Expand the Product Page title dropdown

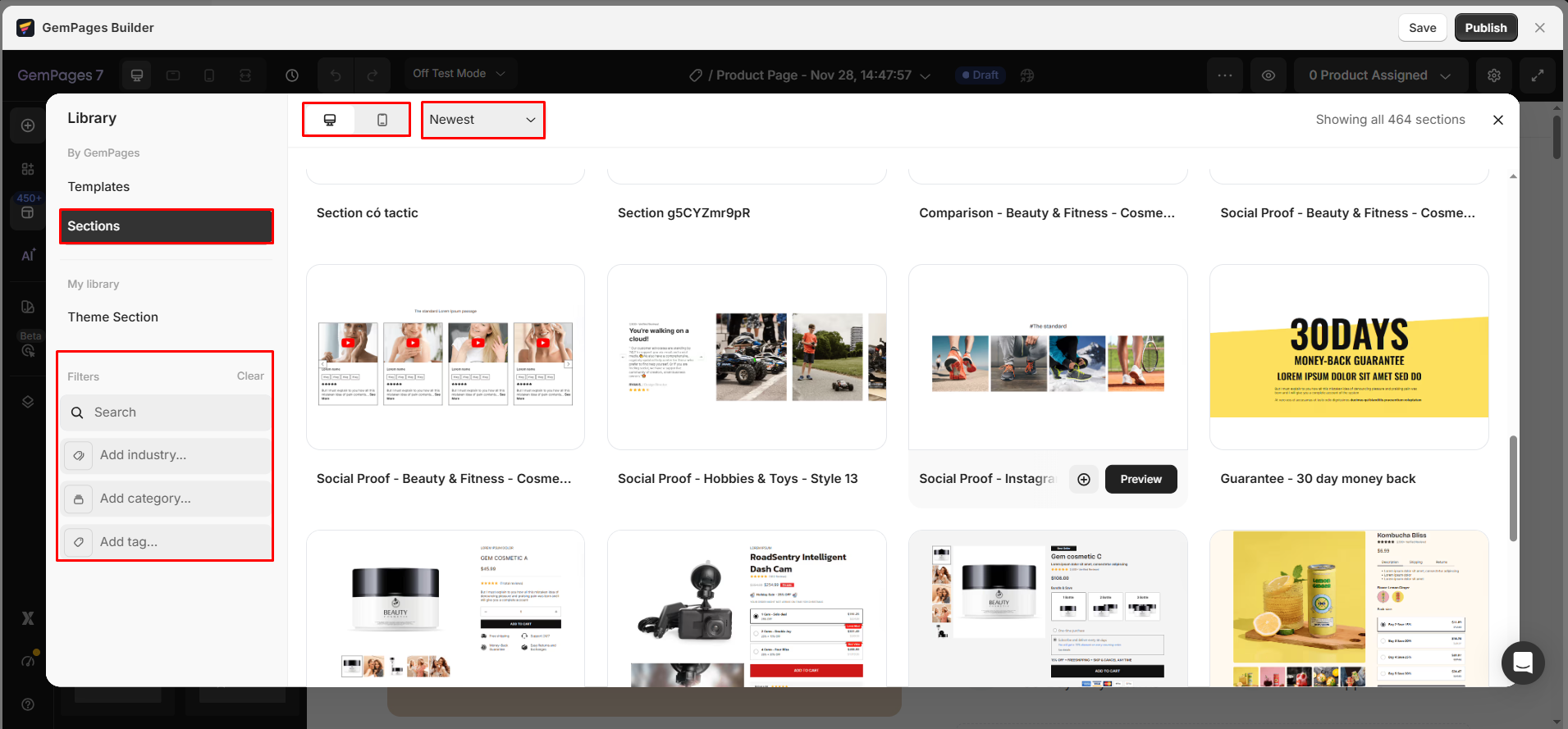coord(926,75)
